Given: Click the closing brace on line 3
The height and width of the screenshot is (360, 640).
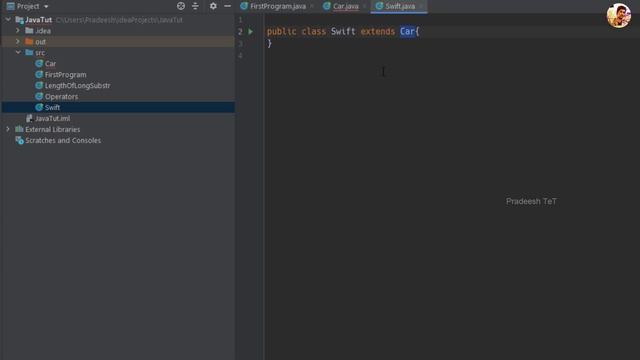Looking at the screenshot, I should coord(269,43).
